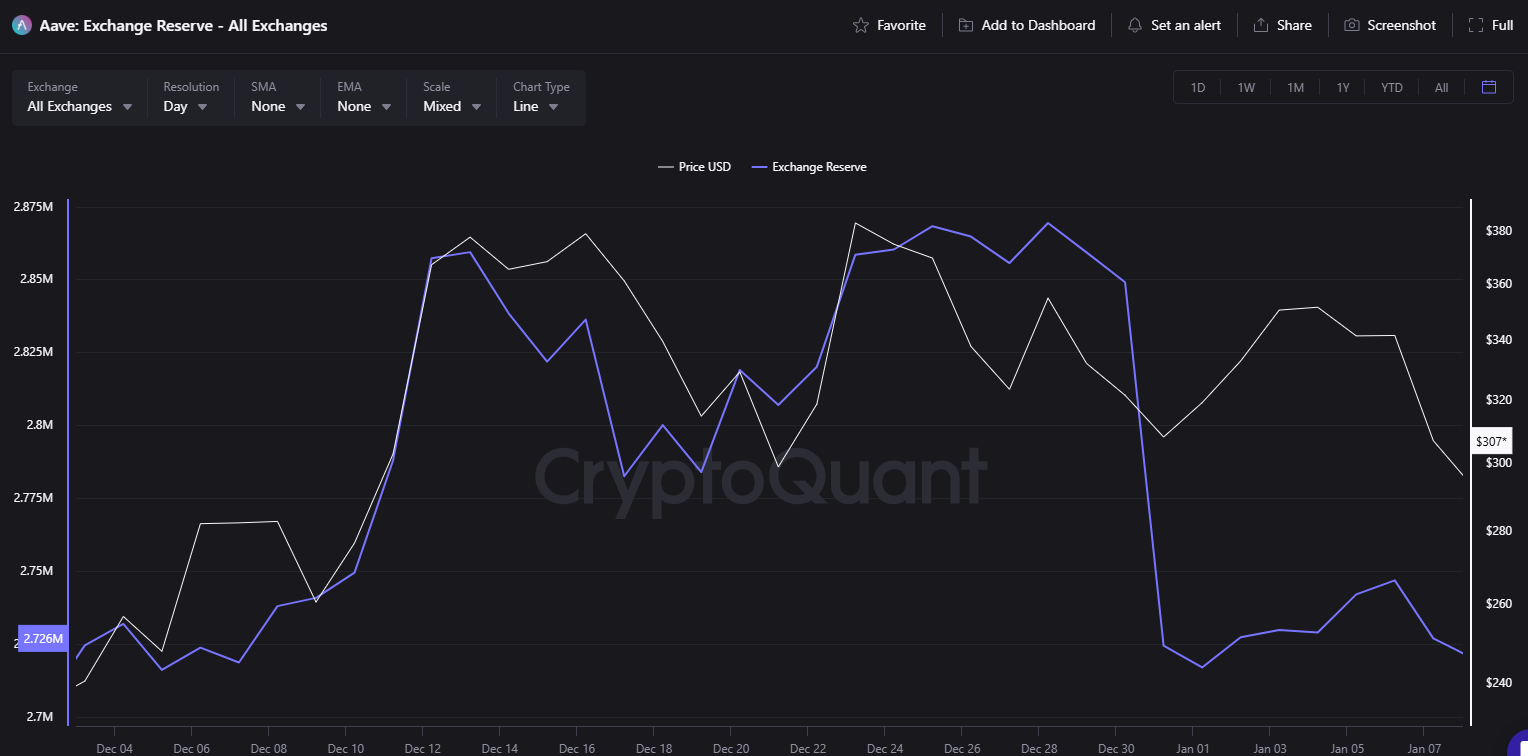The height and width of the screenshot is (756, 1528).
Task: Click the $307* current price tag
Action: (x=1493, y=441)
